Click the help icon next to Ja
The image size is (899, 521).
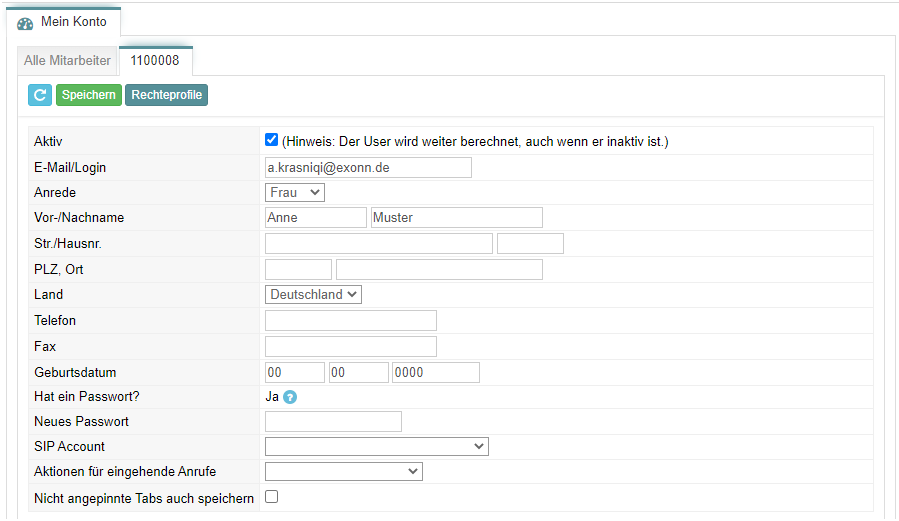tap(290, 397)
